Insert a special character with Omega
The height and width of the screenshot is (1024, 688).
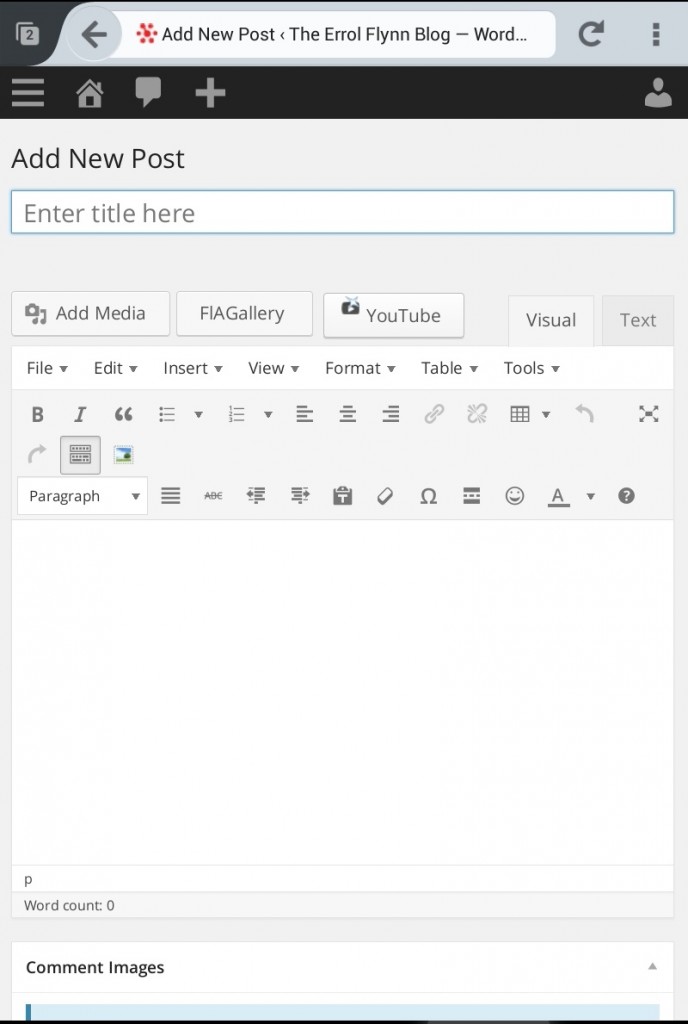[x=428, y=496]
